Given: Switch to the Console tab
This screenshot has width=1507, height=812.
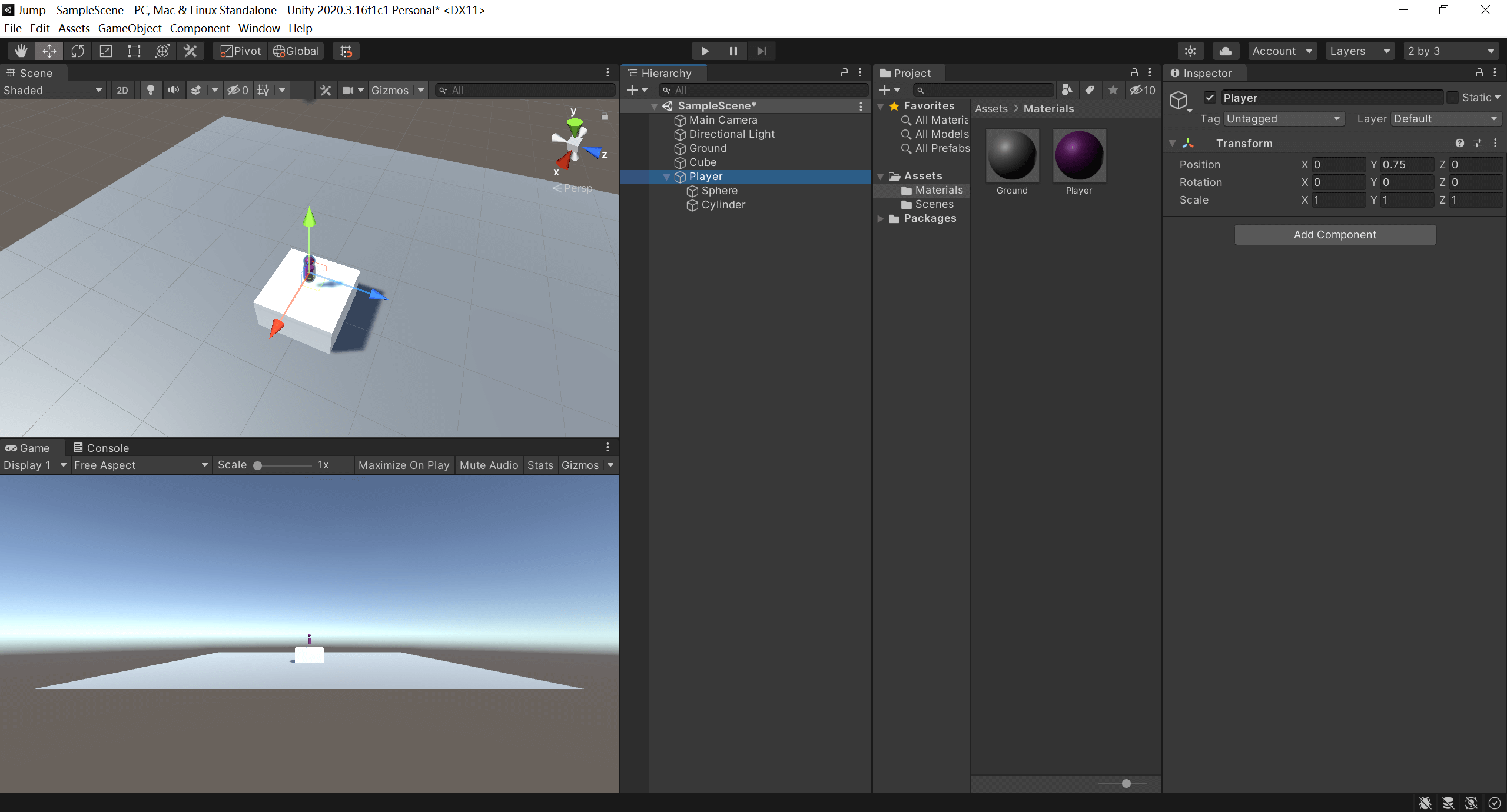Looking at the screenshot, I should [x=101, y=448].
